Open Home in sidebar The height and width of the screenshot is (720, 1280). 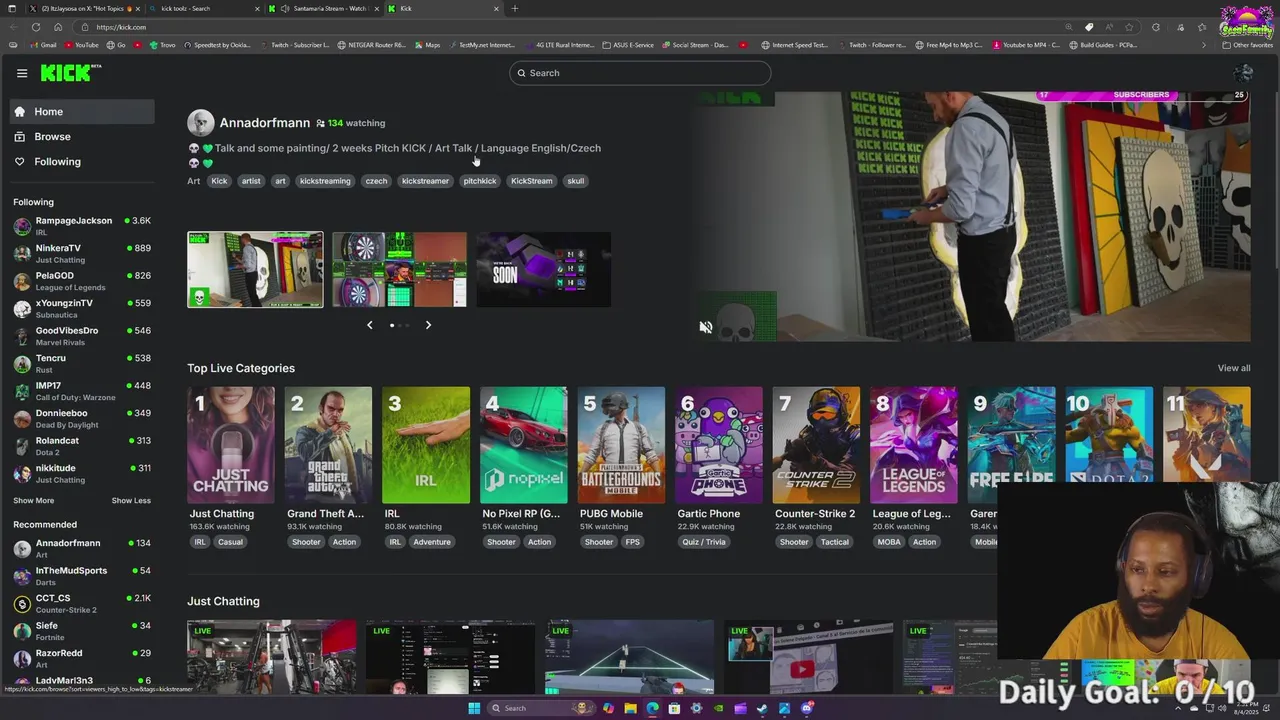84,112
